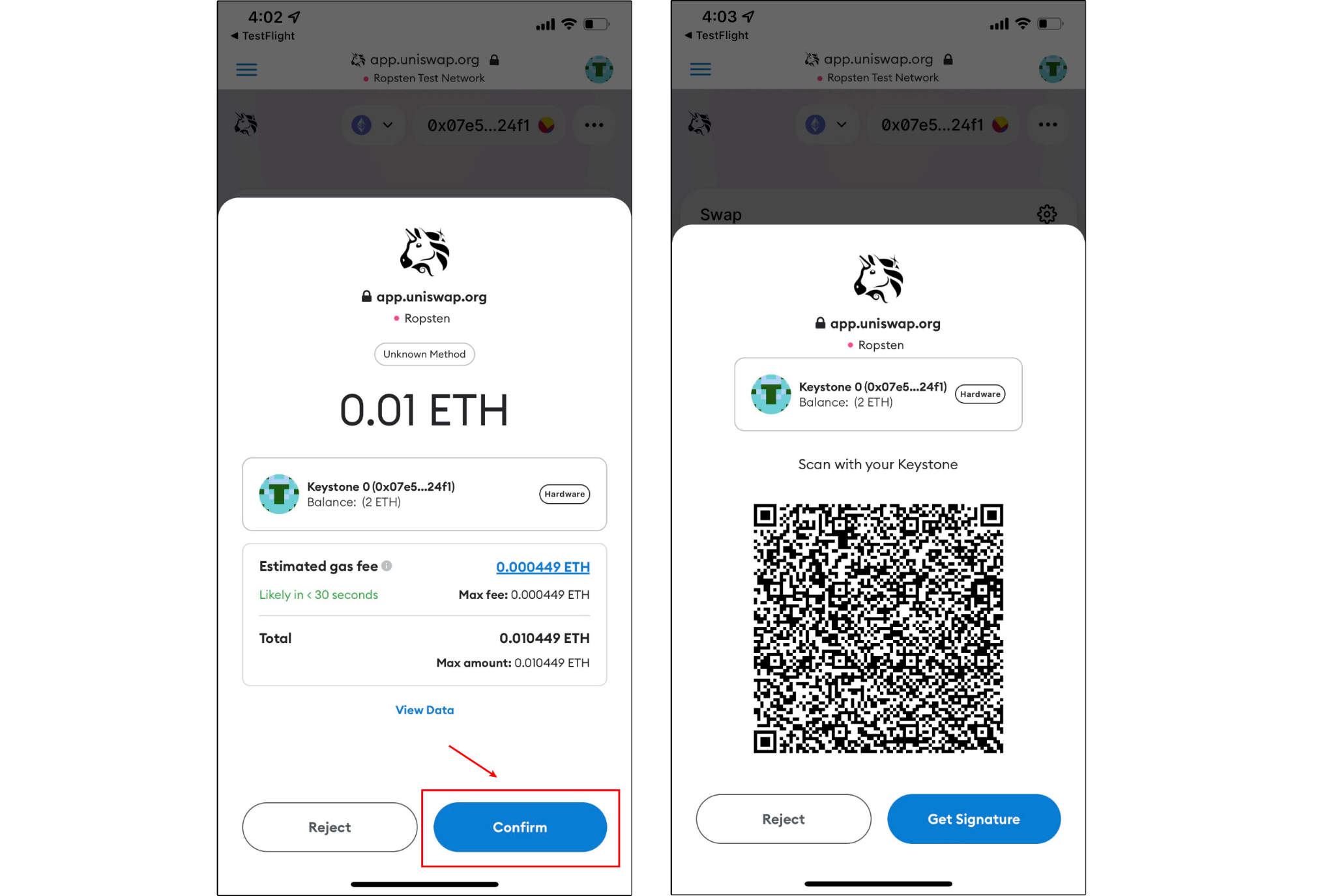Reject on the Keystone QR screen

783,819
